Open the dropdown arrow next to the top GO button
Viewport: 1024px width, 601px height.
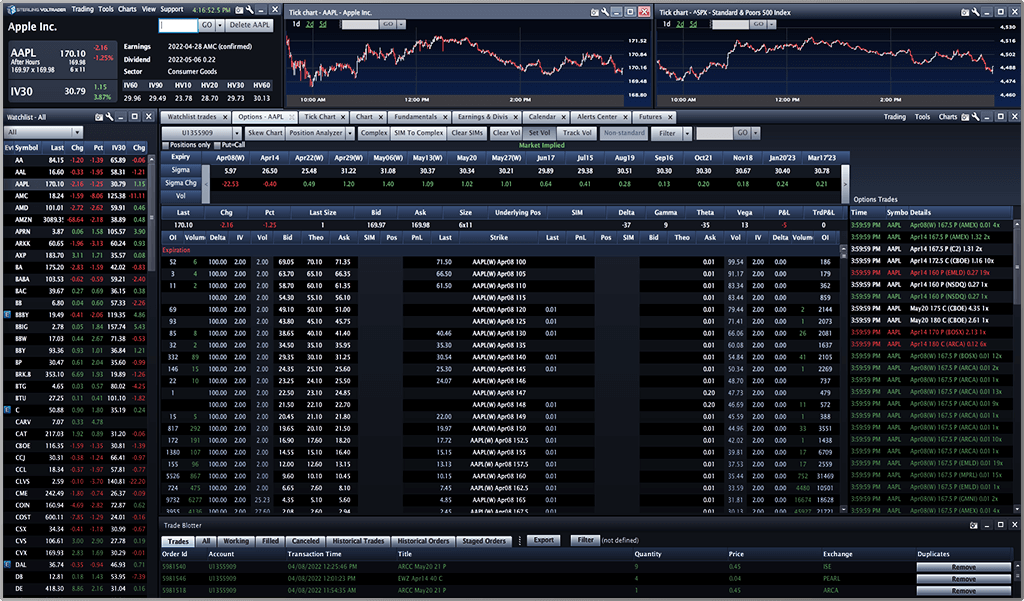tap(220, 25)
